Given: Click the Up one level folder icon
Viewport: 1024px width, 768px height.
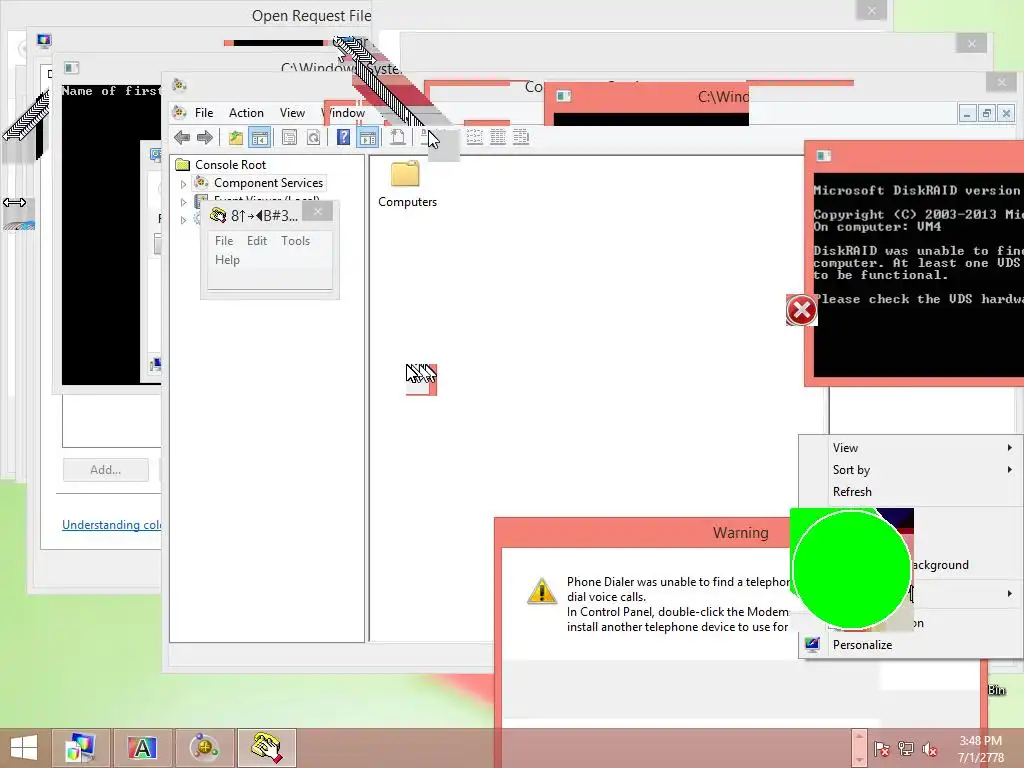Looking at the screenshot, I should [236, 137].
